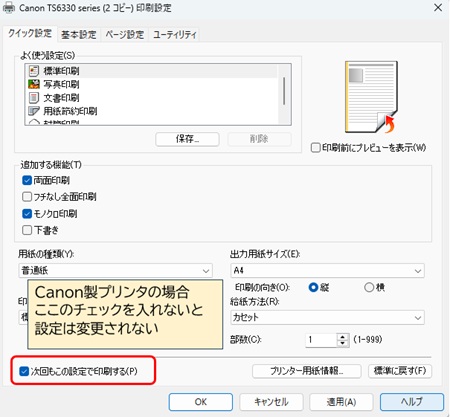The image size is (450, 417).
Task: Click the 標準印刷 profile icon
Action: pos(34,71)
